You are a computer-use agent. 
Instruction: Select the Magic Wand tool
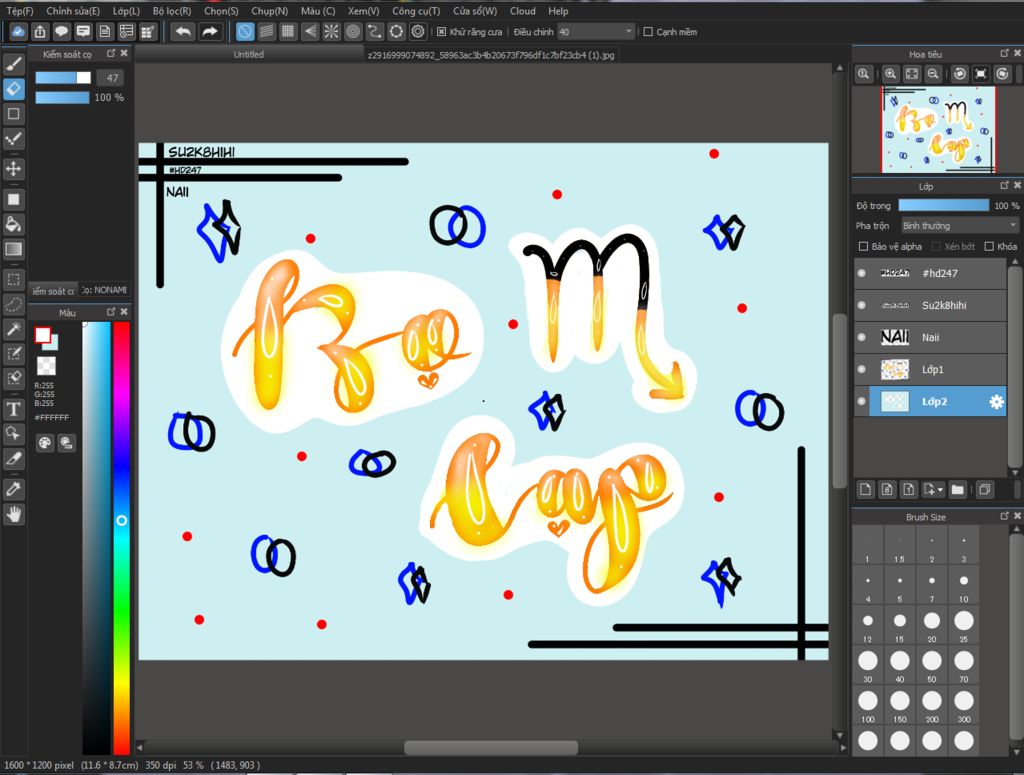14,329
